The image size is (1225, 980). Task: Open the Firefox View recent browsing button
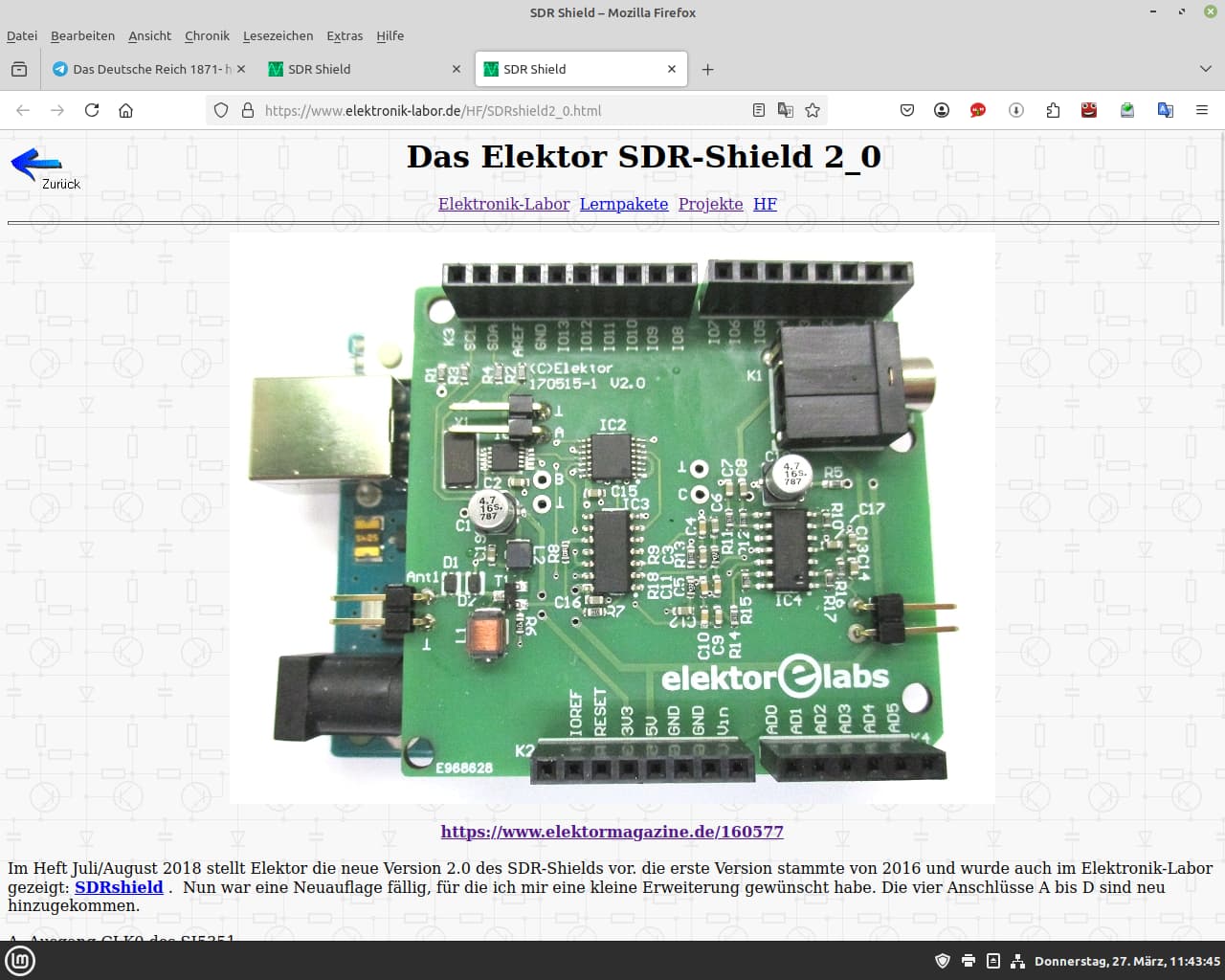click(x=19, y=69)
